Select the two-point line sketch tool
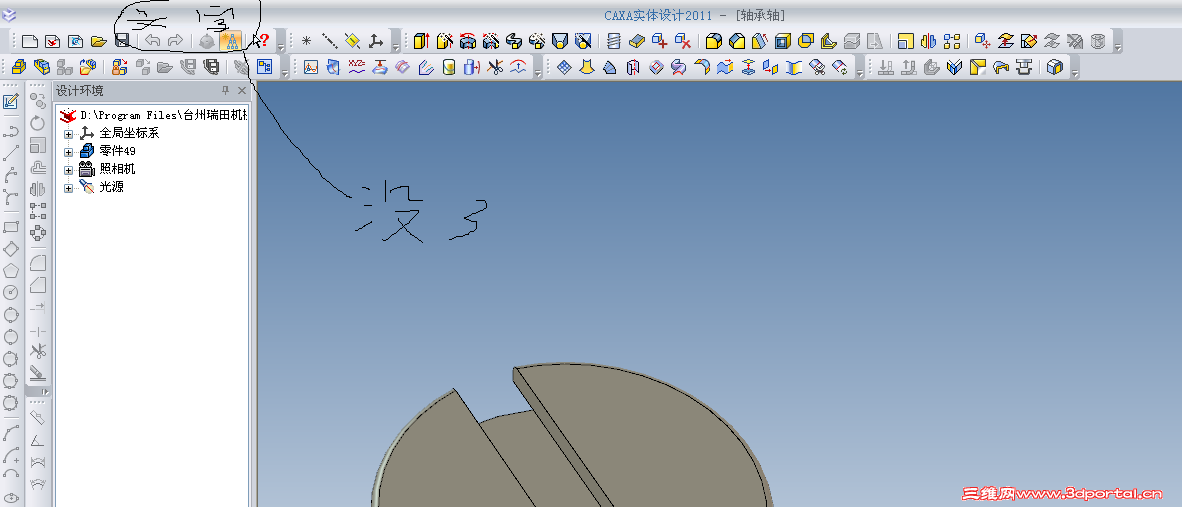Screen dimensions: 1182x507 [x=11, y=153]
